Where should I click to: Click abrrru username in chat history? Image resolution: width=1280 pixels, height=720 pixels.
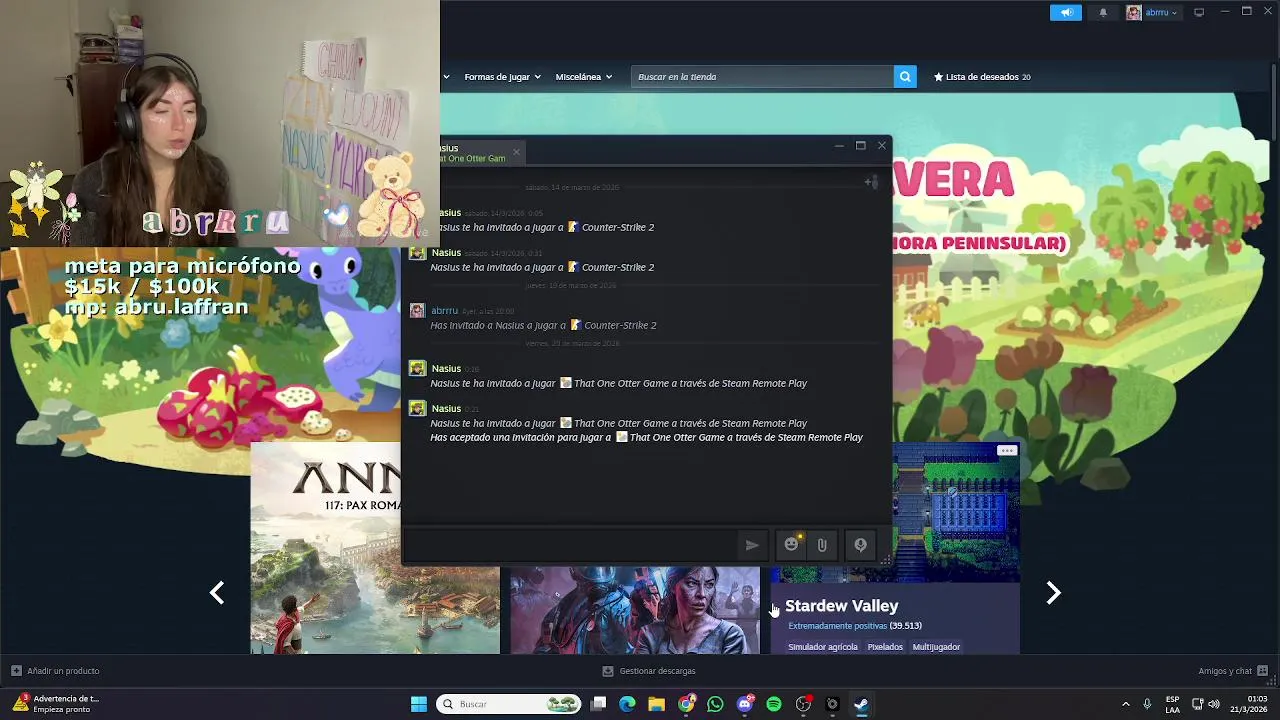444,311
